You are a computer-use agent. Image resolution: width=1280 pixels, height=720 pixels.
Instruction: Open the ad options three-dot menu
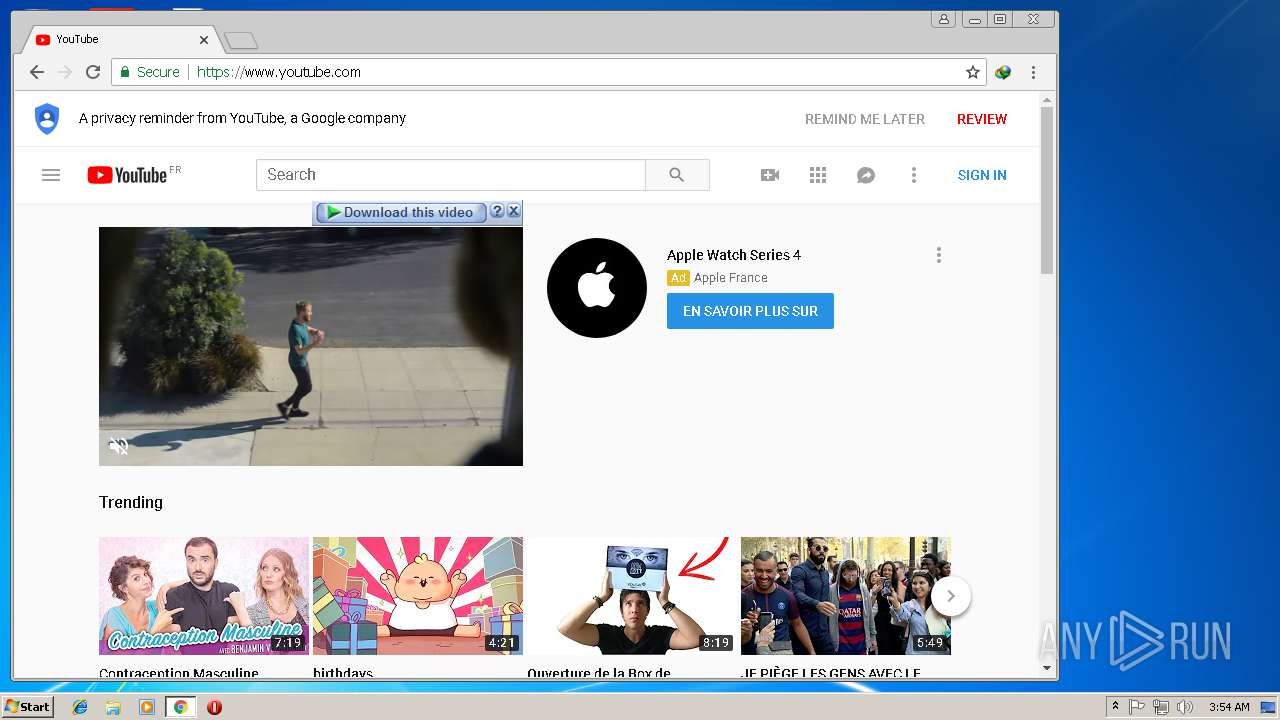click(938, 255)
